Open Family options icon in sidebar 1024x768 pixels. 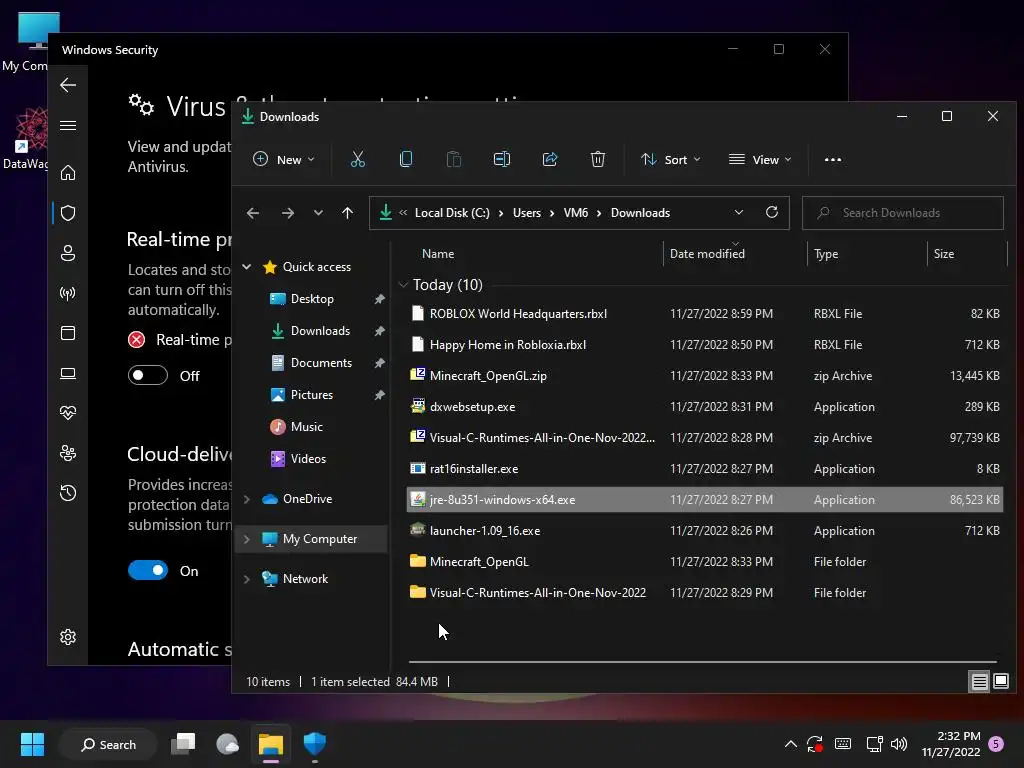(68, 453)
